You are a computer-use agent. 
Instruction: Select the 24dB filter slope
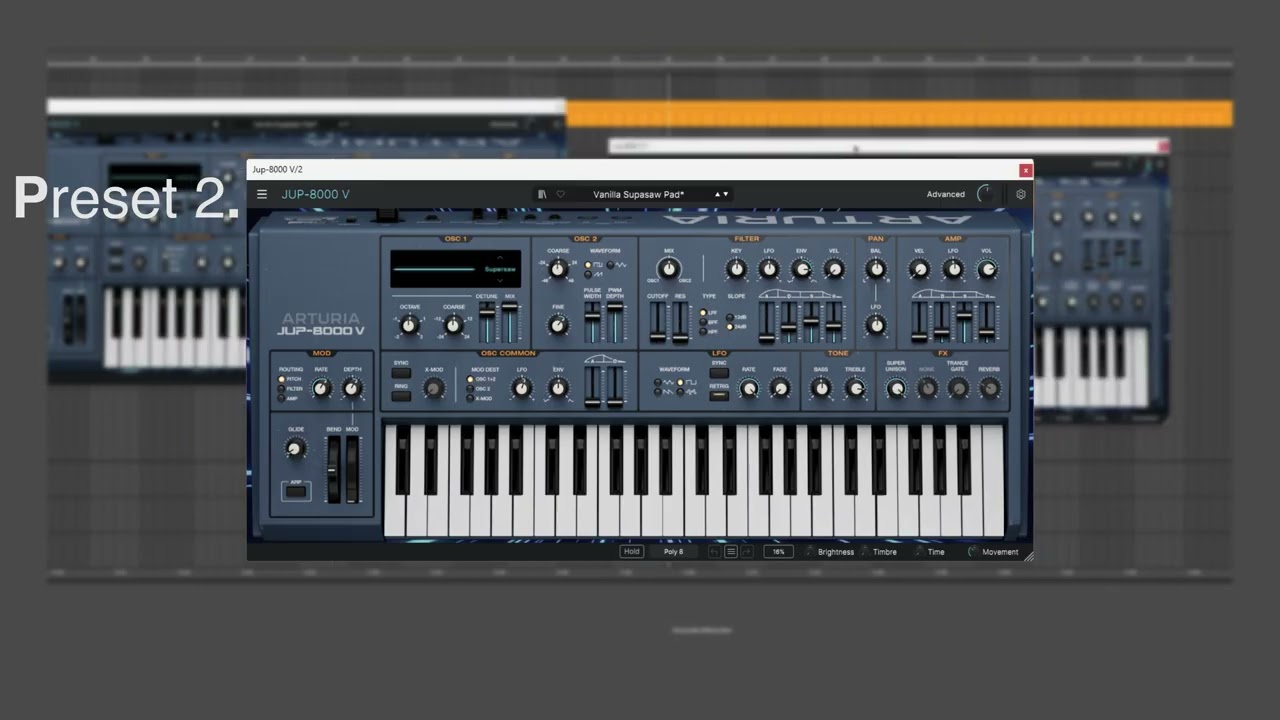[x=730, y=327]
